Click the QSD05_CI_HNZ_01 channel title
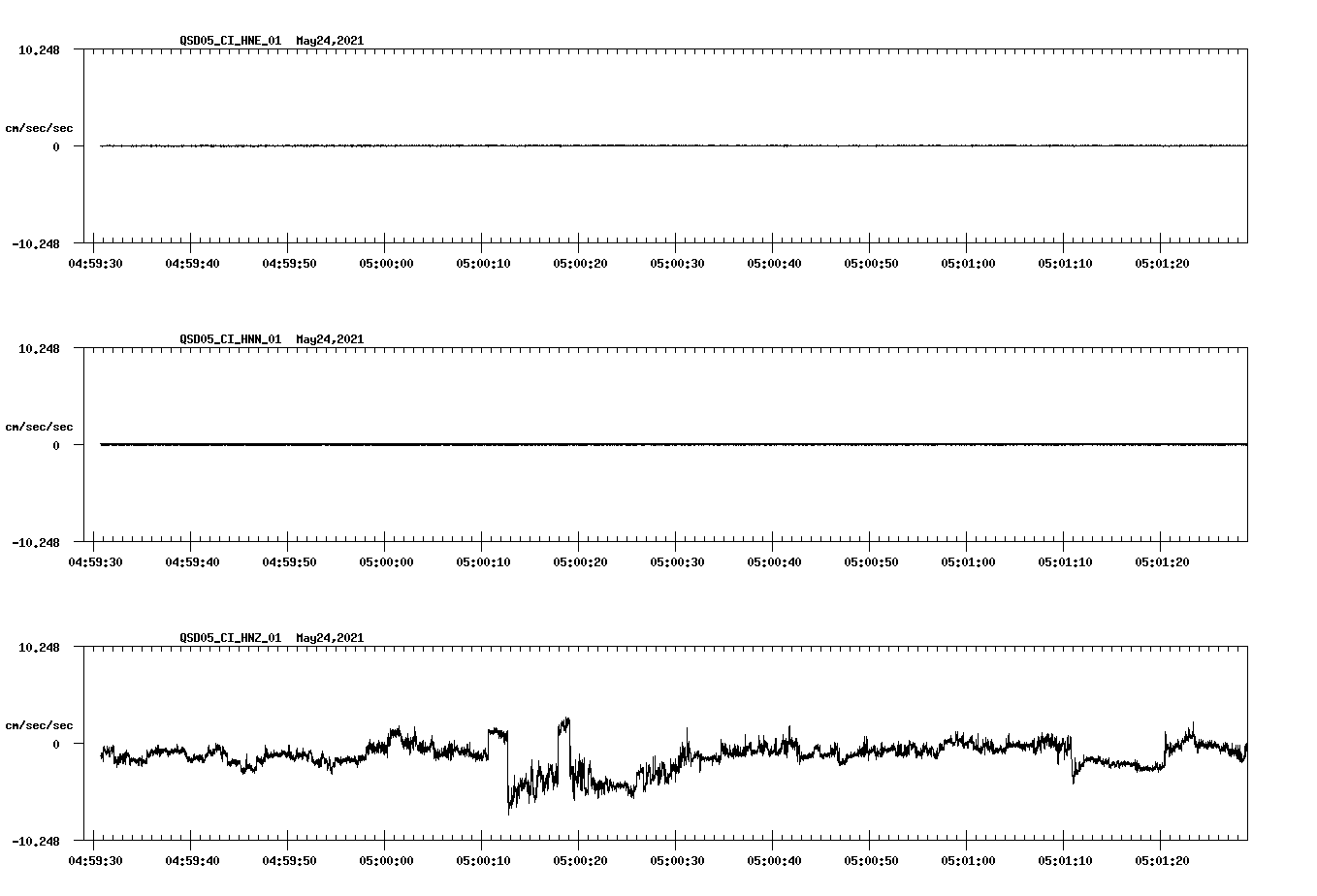The width and height of the screenshot is (1317, 896). (228, 639)
